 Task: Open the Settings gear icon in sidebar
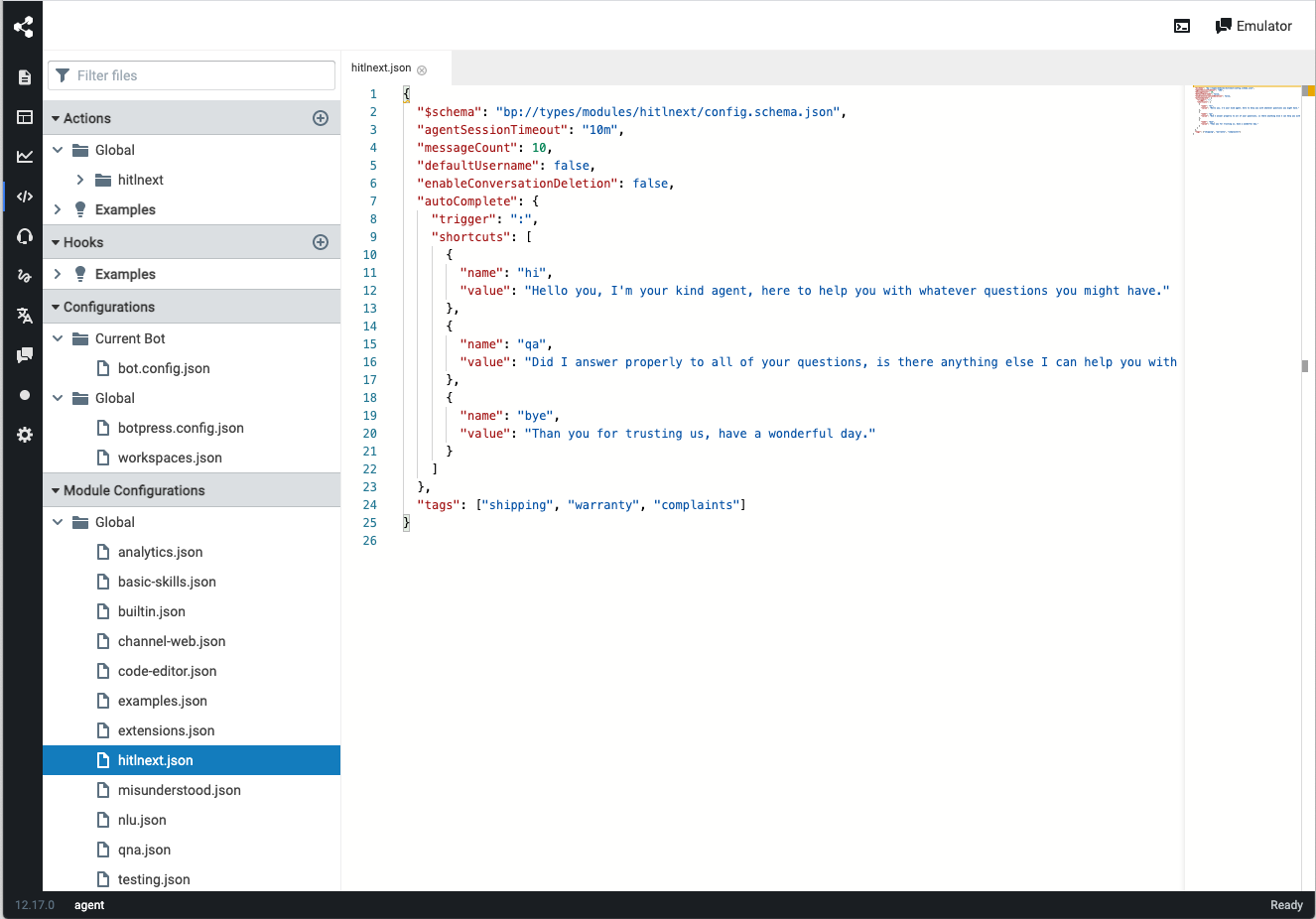point(25,435)
